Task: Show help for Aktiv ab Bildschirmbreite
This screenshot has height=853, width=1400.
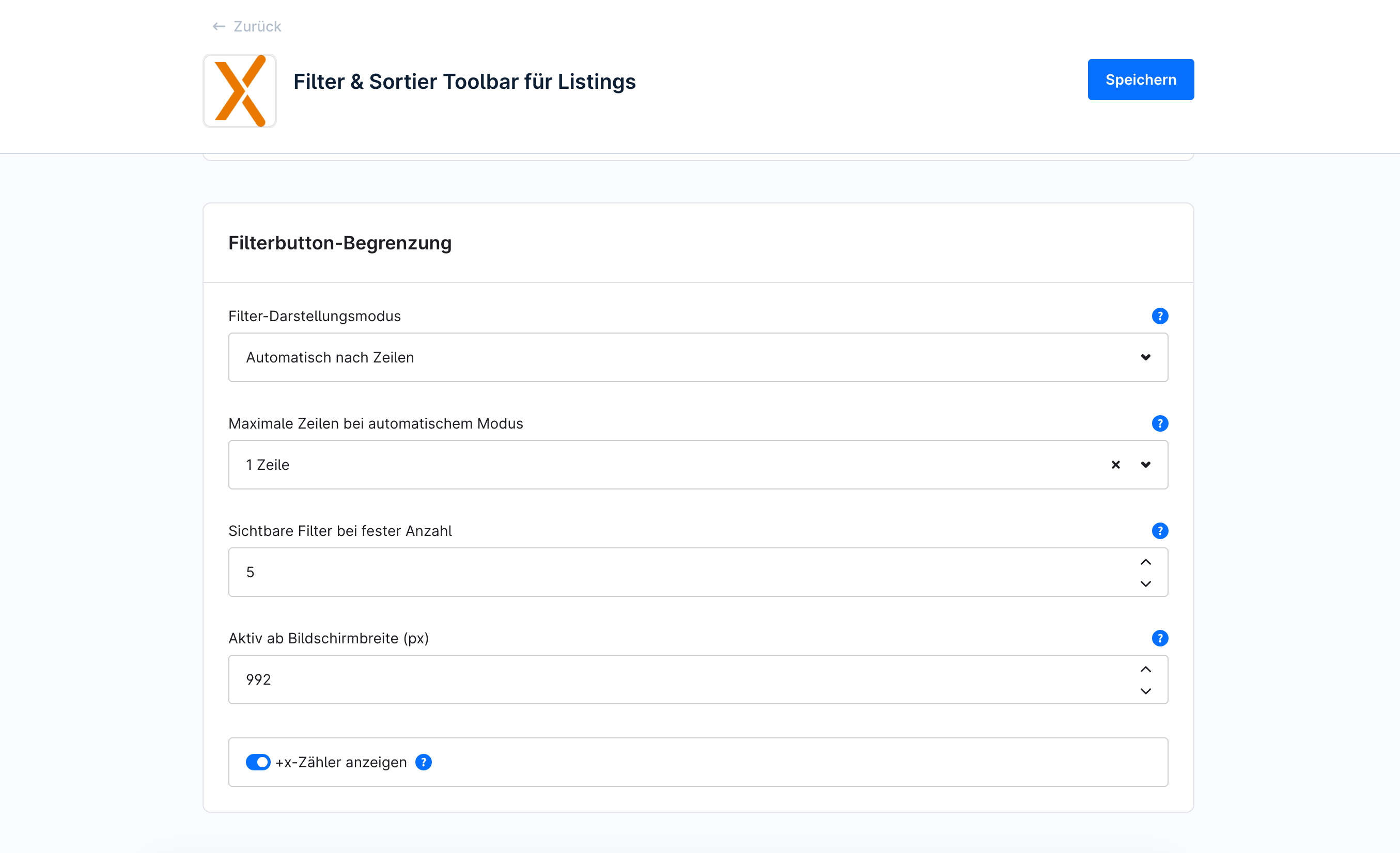Action: pyautogui.click(x=1160, y=638)
